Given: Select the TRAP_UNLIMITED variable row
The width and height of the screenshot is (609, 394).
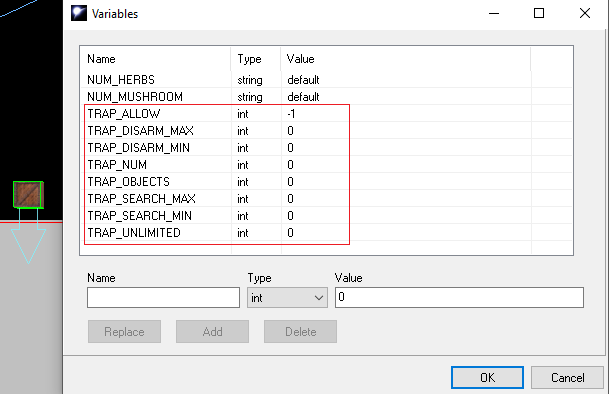Looking at the screenshot, I should (326, 233).
